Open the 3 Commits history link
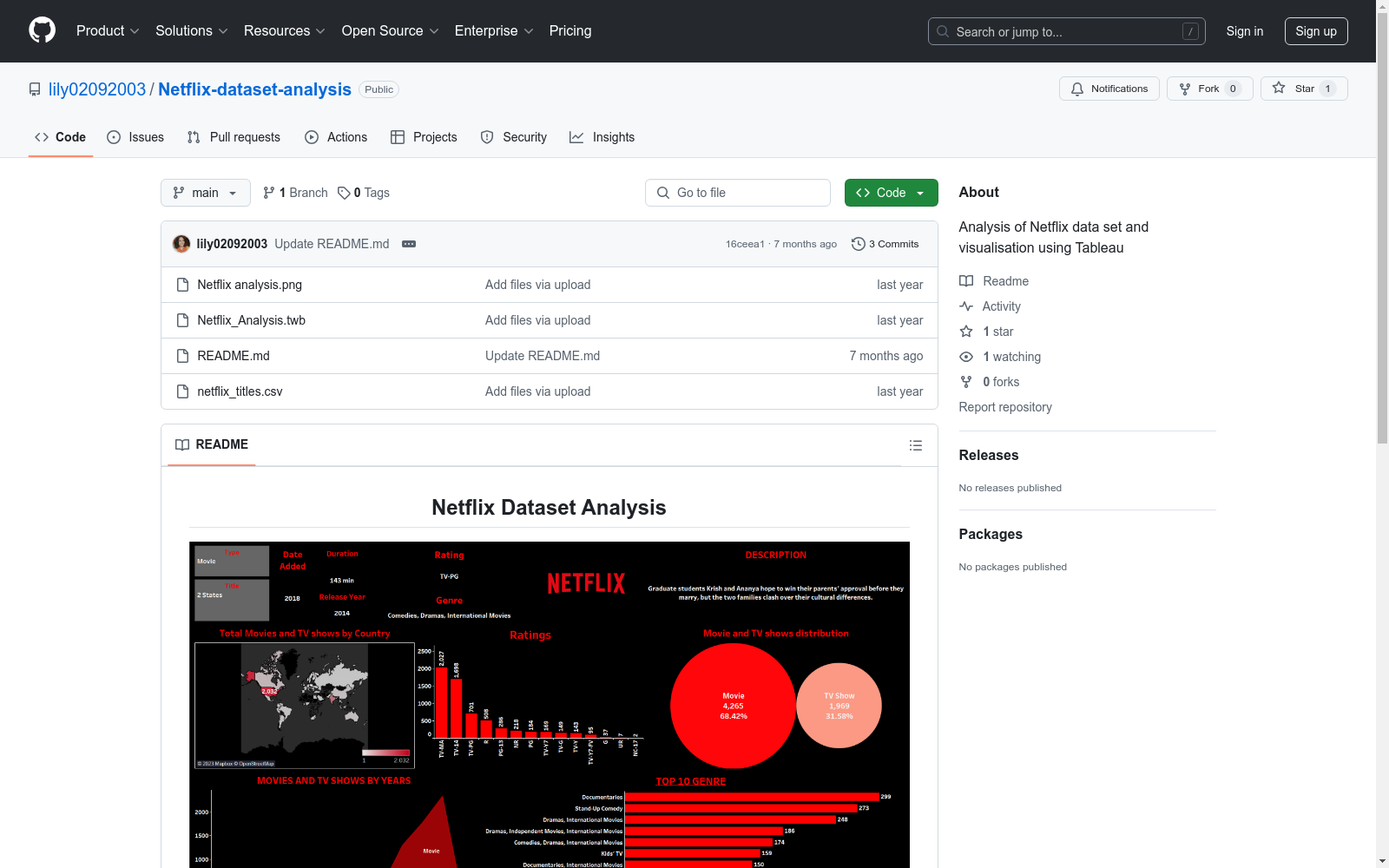The width and height of the screenshot is (1389, 868). click(885, 244)
